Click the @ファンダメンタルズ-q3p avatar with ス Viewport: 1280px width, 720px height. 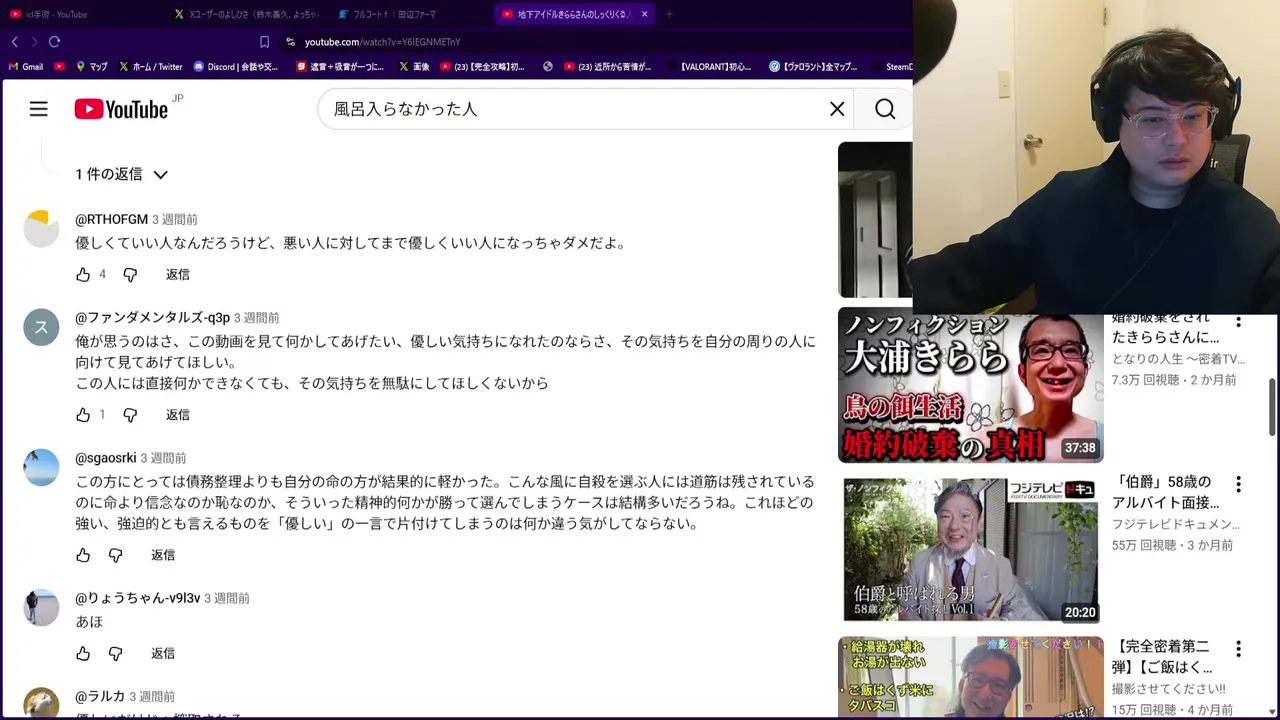click(41, 327)
